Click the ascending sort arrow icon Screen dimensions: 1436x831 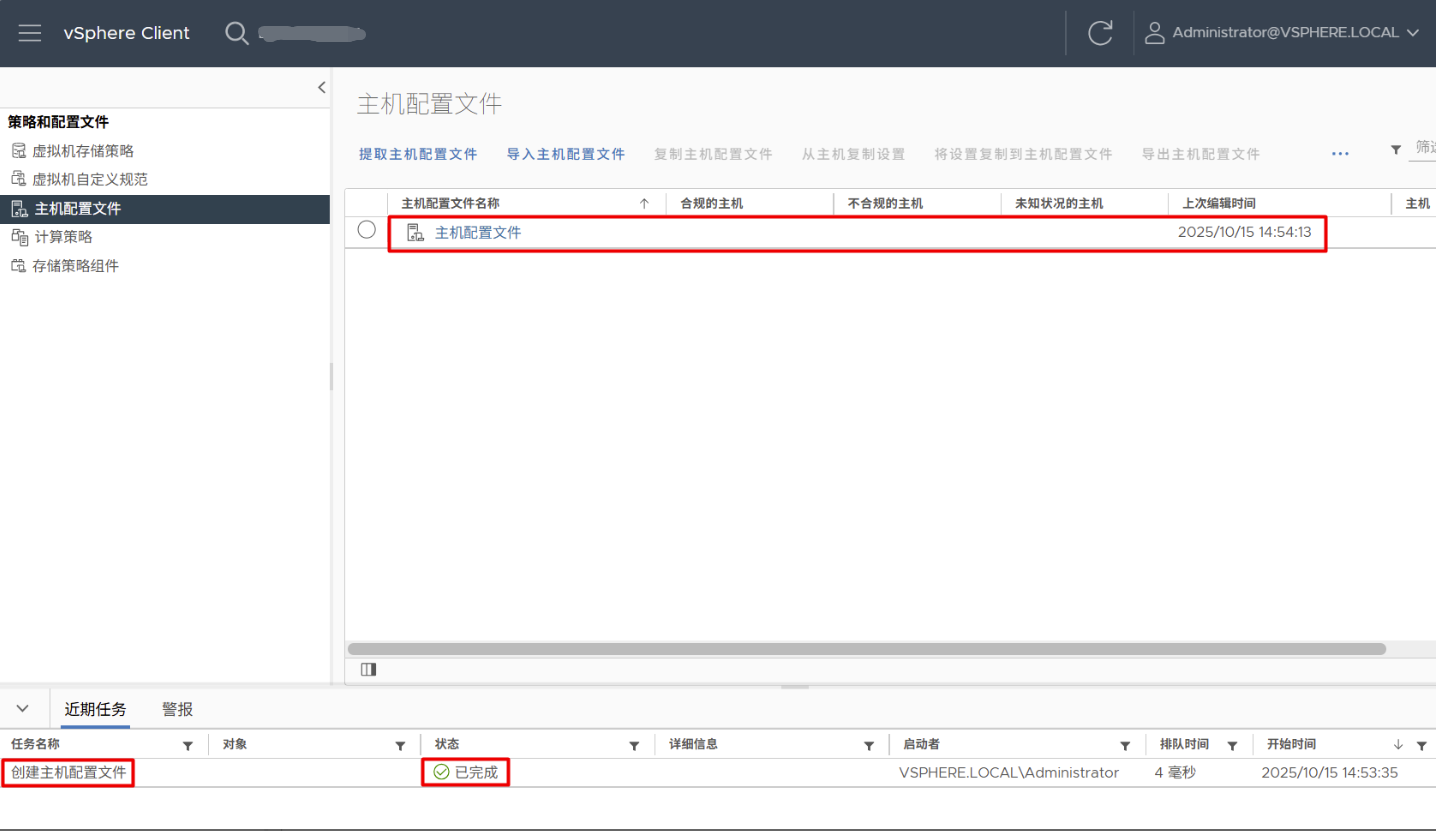click(x=645, y=203)
